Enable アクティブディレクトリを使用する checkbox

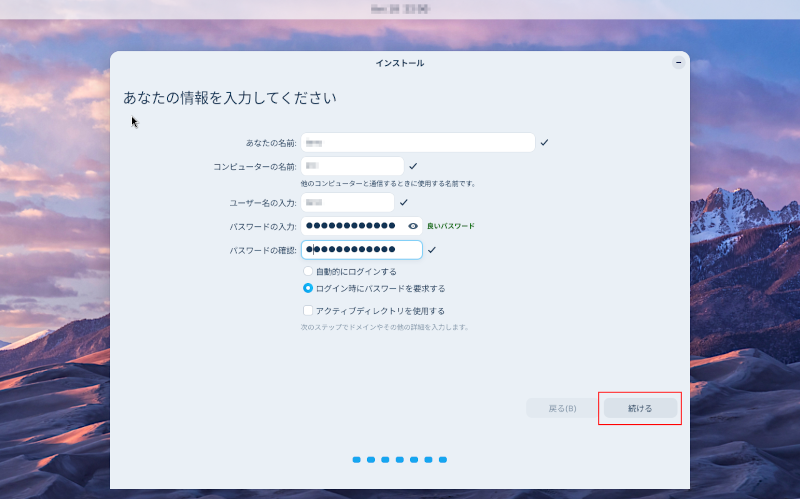[308, 311]
